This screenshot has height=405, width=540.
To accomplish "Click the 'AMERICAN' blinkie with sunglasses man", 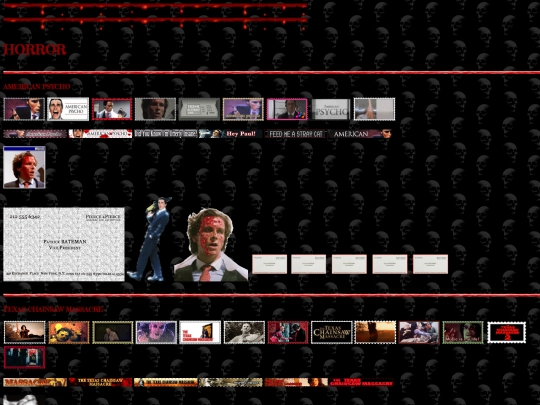I will click(x=361, y=134).
